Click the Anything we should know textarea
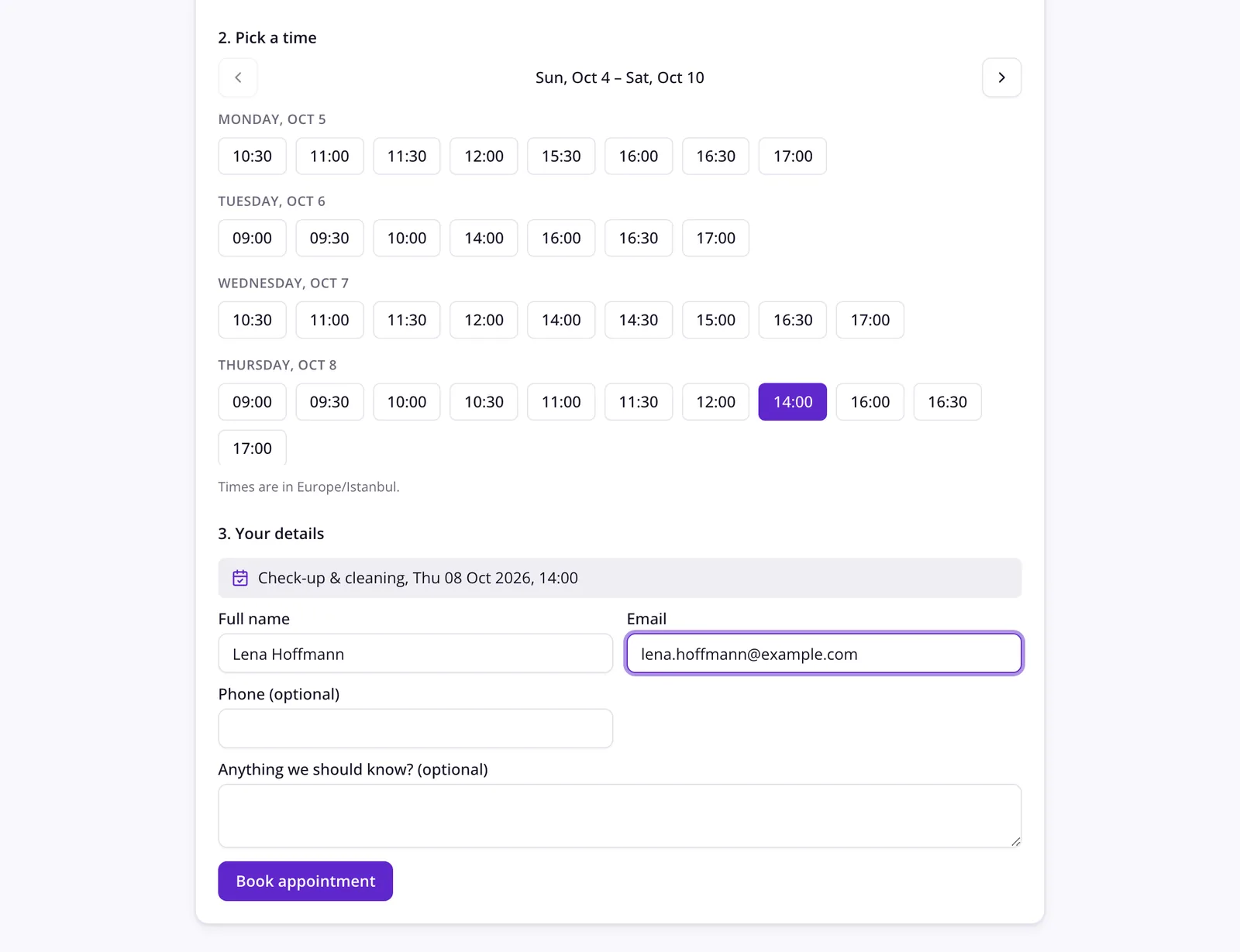This screenshot has height=952, width=1240. [619, 816]
